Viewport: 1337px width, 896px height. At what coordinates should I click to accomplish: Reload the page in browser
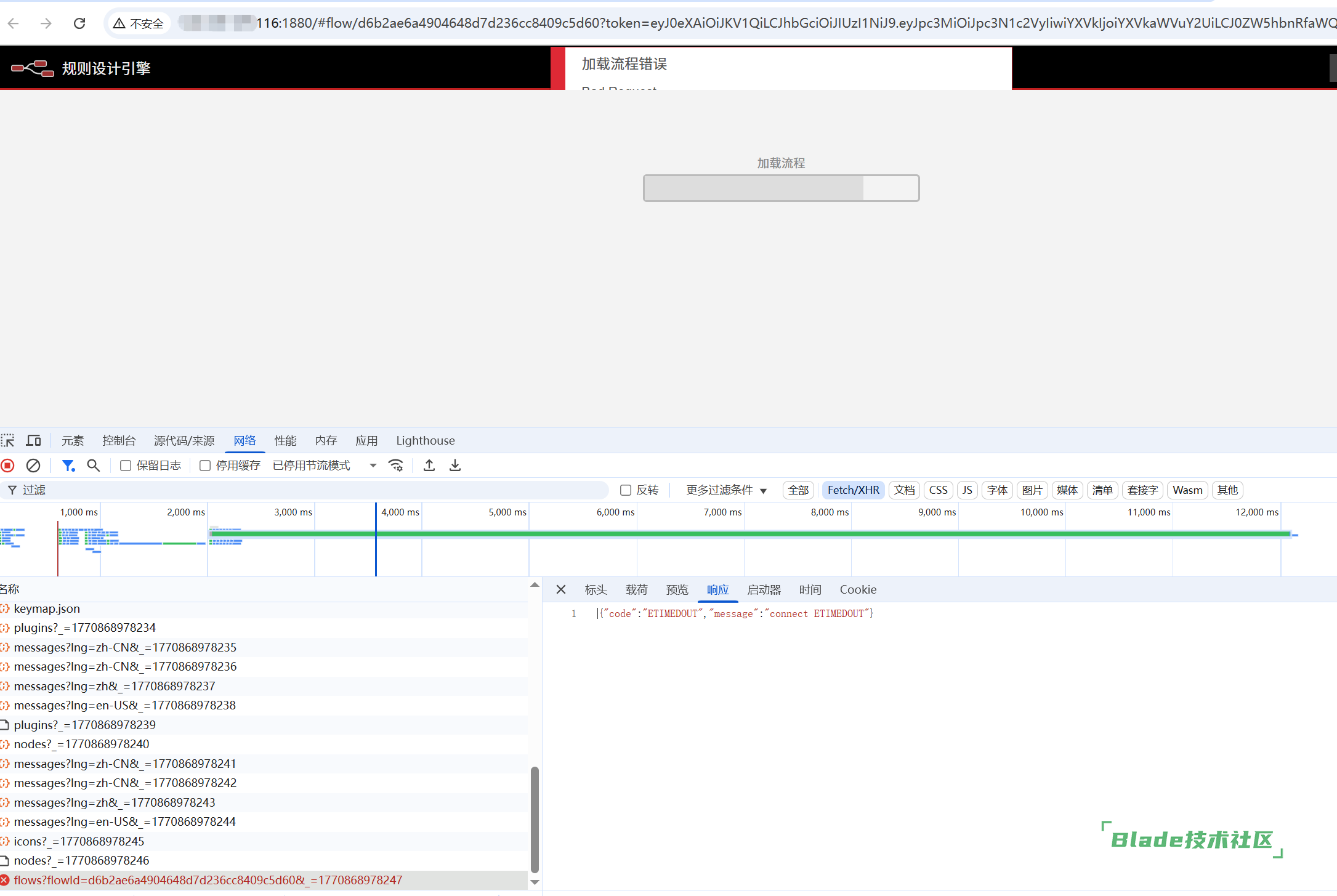click(79, 23)
